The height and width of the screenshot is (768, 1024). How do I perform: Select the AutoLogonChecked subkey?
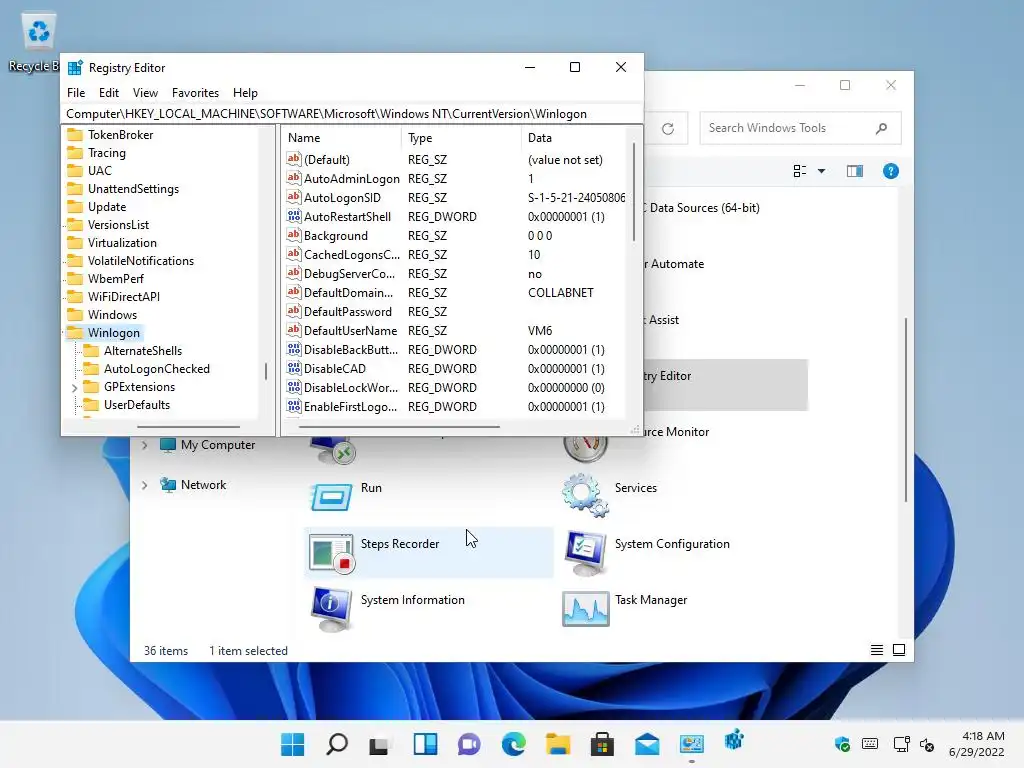(157, 369)
